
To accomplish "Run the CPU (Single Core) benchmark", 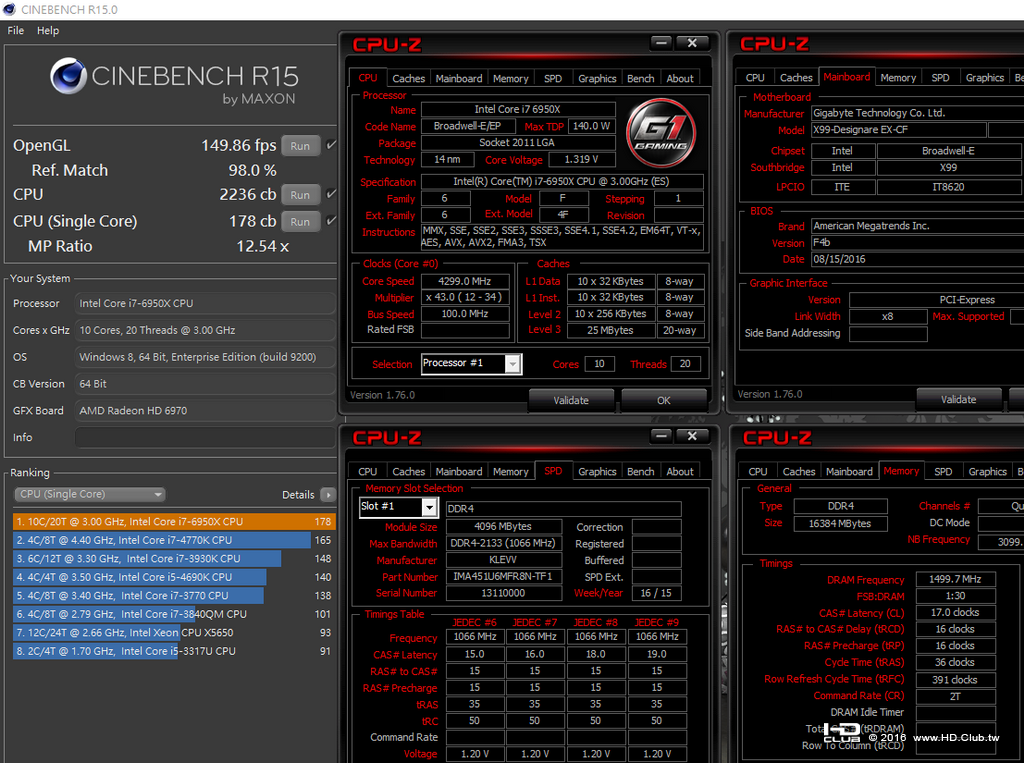I will [x=300, y=221].
